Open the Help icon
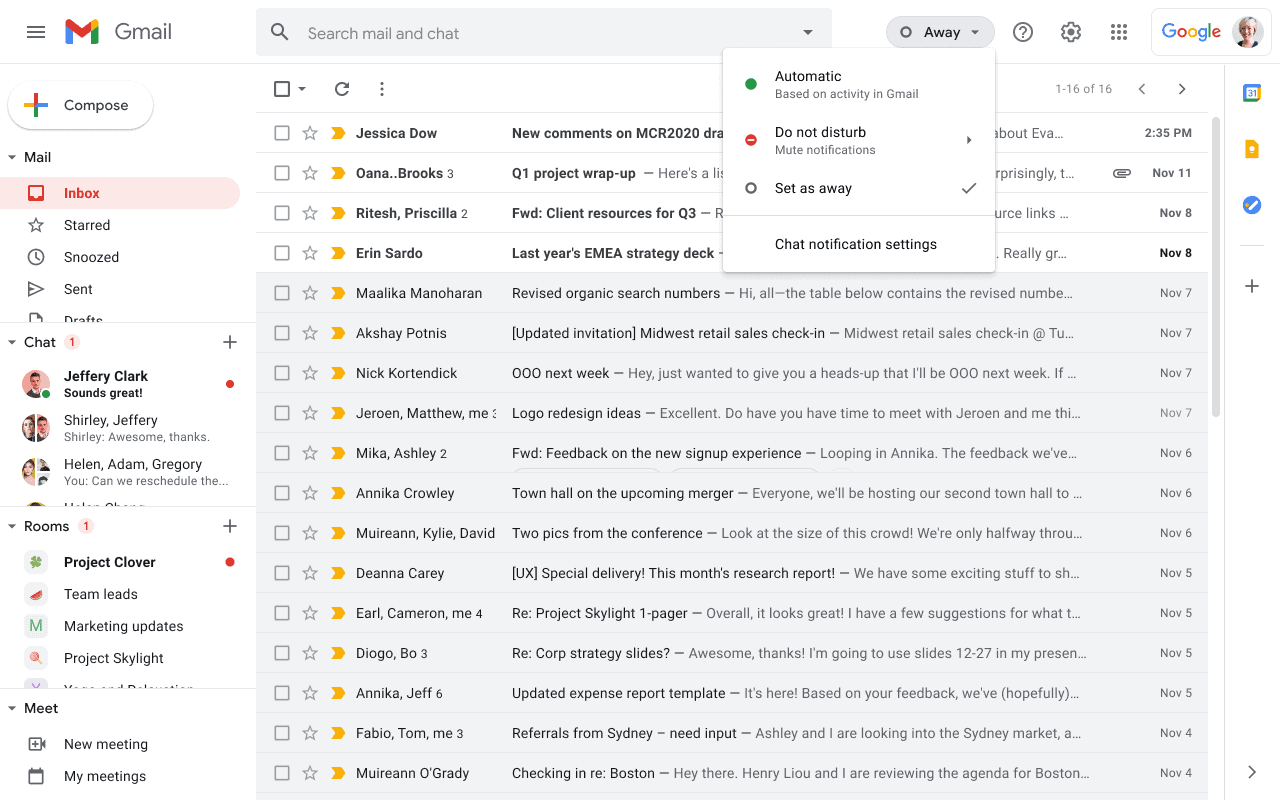 [x=1022, y=31]
